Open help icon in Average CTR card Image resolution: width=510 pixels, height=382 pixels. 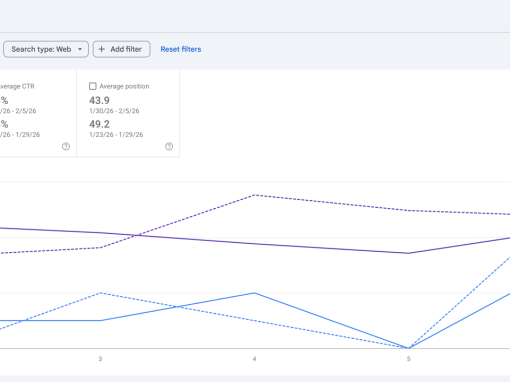66,146
